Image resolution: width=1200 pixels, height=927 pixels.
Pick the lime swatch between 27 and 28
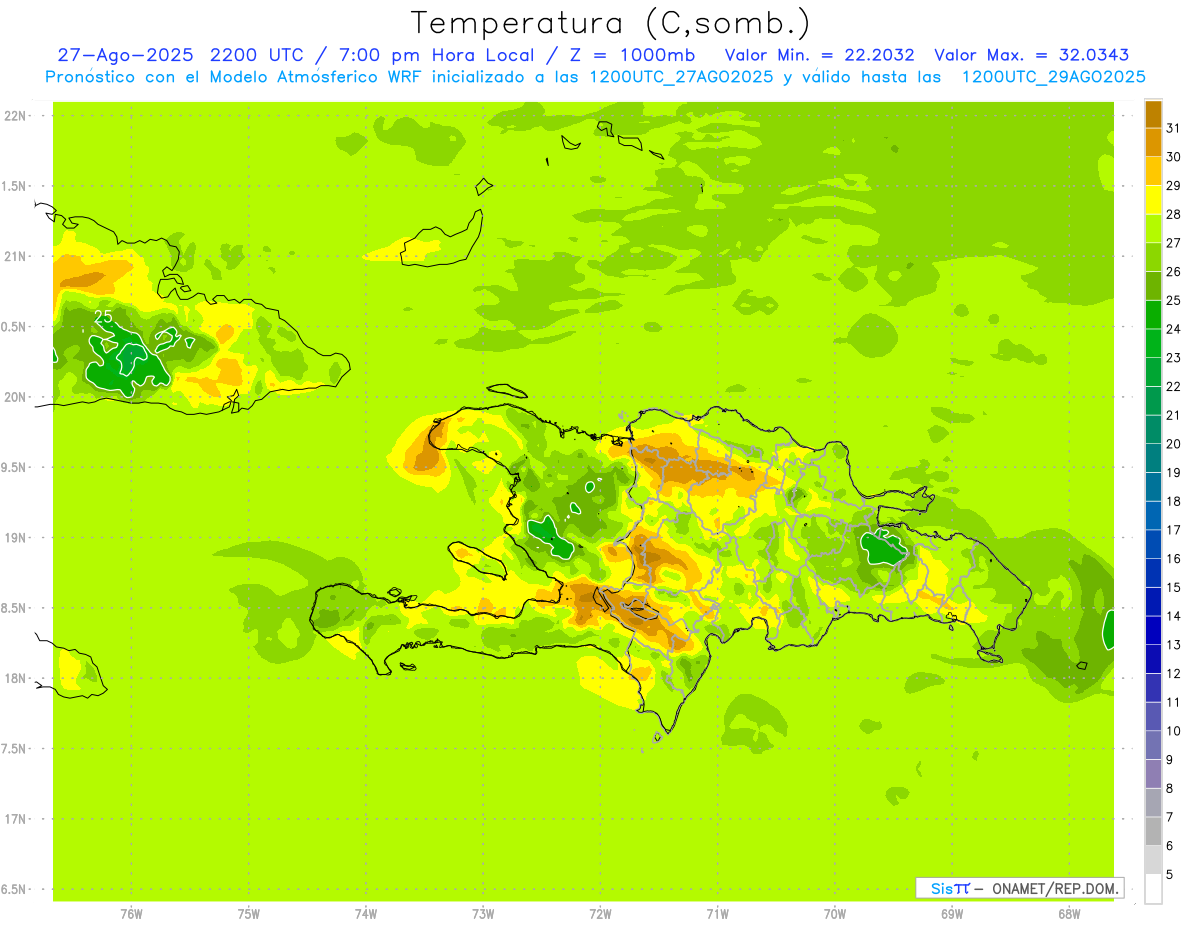point(1153,229)
